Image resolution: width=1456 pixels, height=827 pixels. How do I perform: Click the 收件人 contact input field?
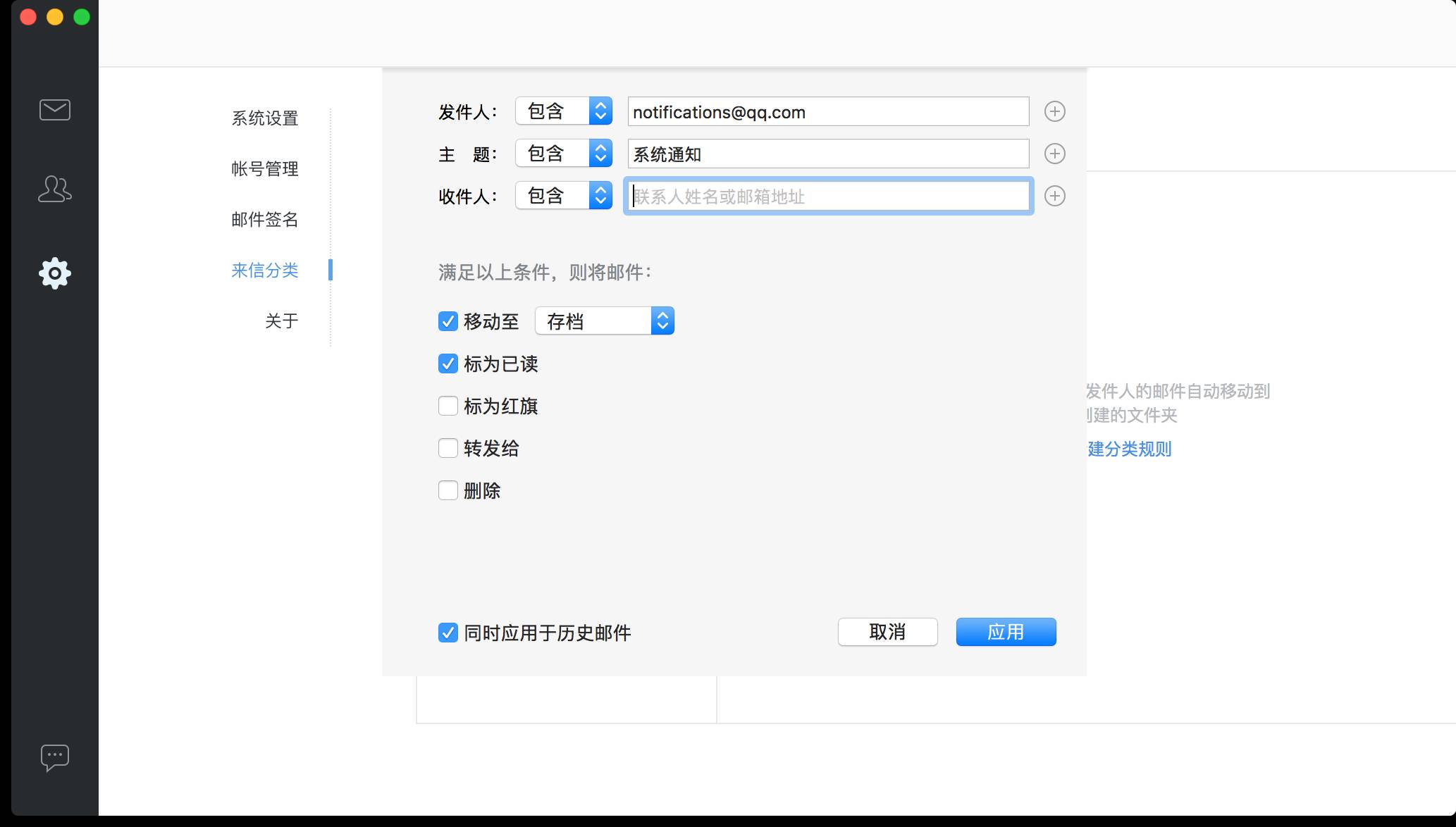828,197
